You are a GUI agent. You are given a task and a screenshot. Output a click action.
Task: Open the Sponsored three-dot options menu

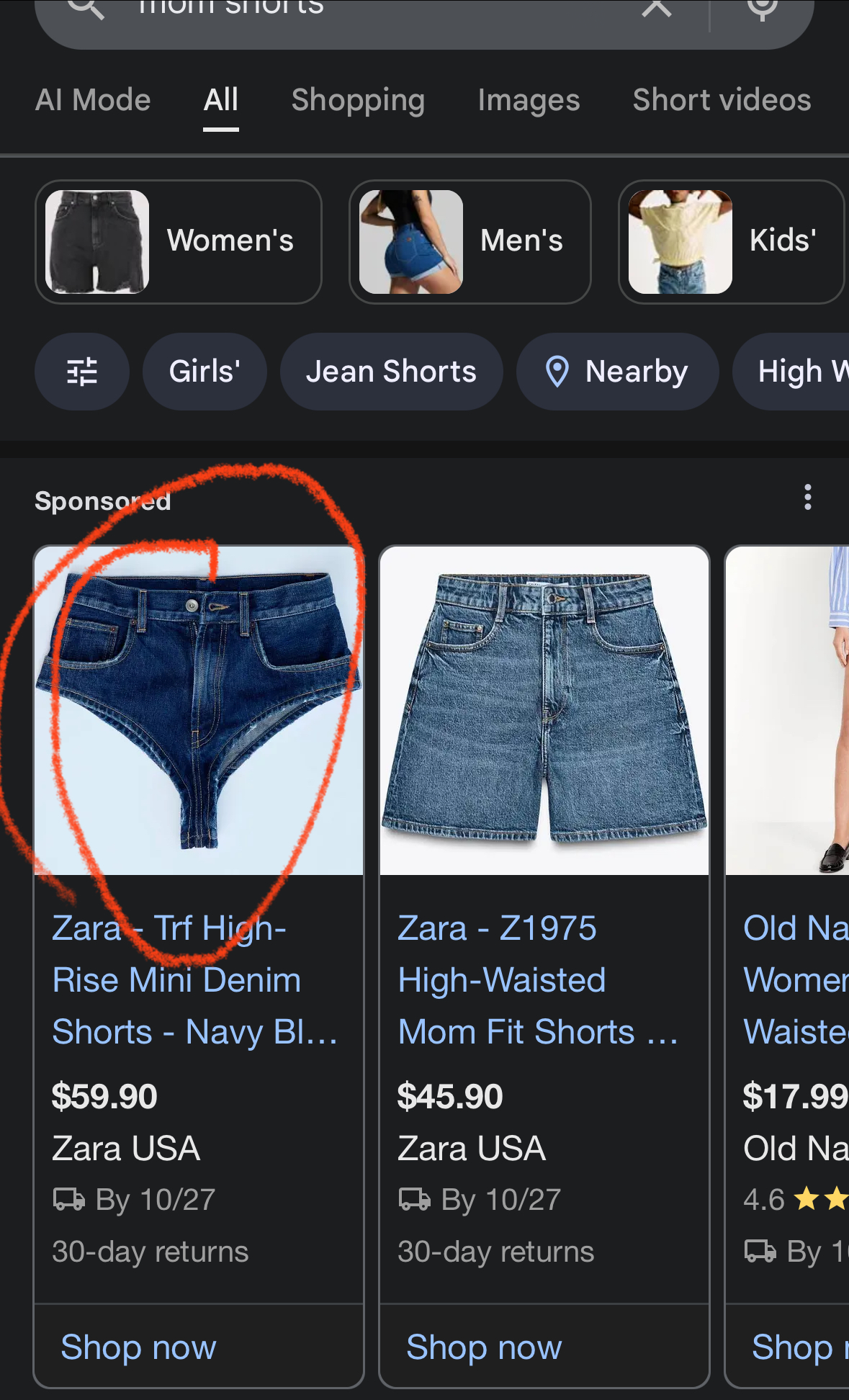point(808,498)
